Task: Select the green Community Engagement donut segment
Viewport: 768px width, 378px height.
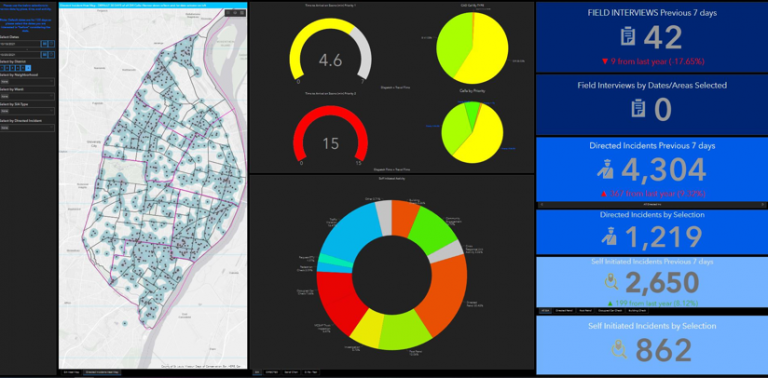Action: 434,229
